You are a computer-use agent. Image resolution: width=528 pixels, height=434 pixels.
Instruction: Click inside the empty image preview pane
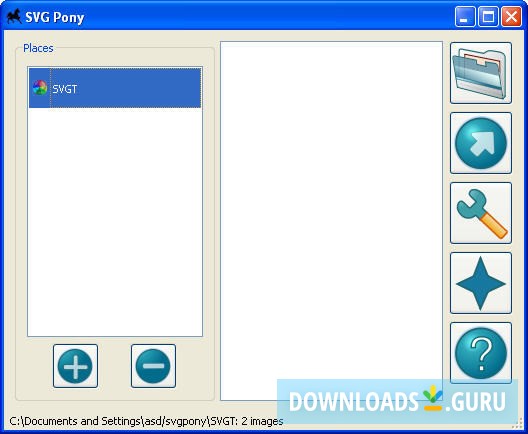[331, 221]
